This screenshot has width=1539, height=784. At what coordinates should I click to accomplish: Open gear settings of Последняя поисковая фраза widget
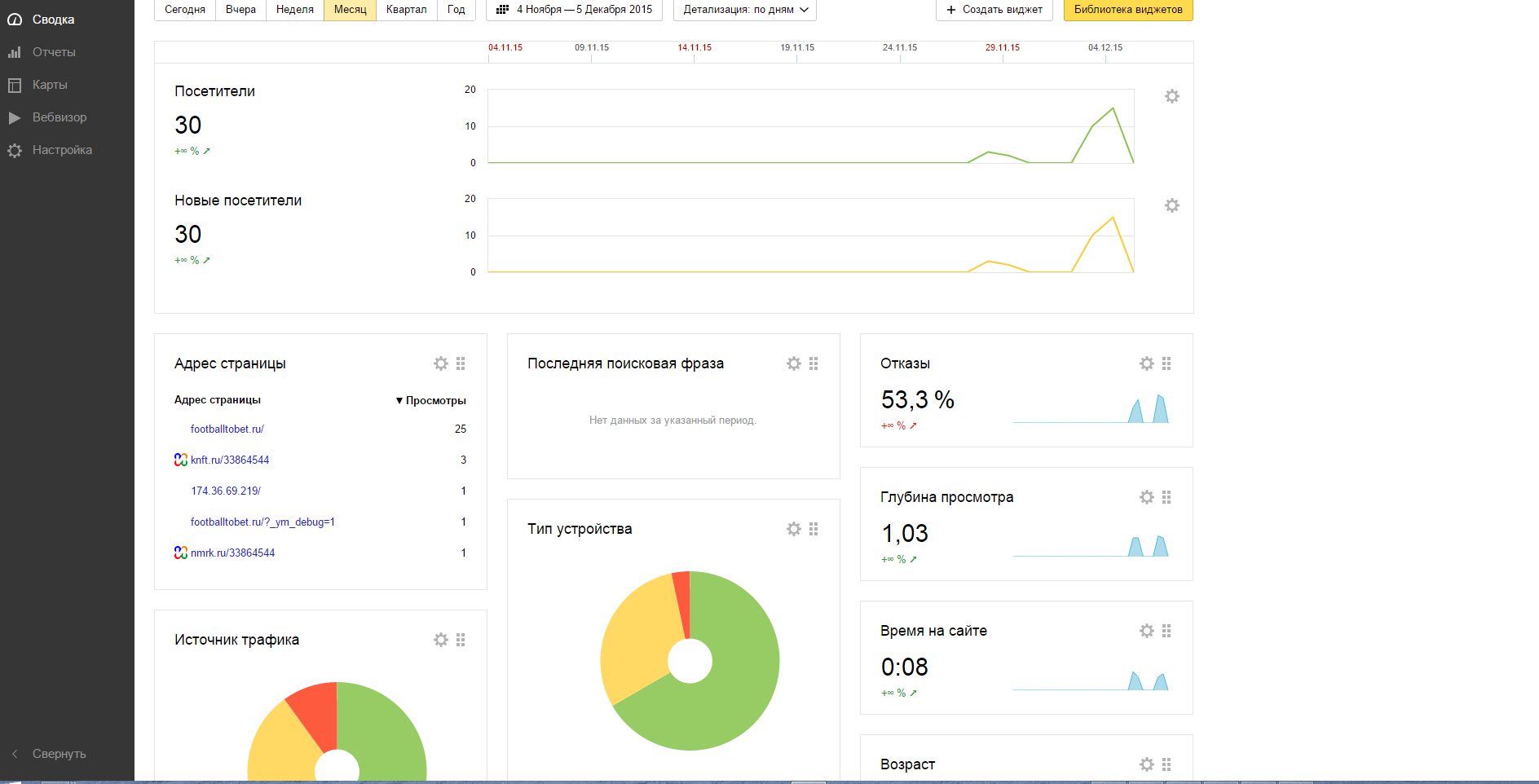[x=794, y=363]
